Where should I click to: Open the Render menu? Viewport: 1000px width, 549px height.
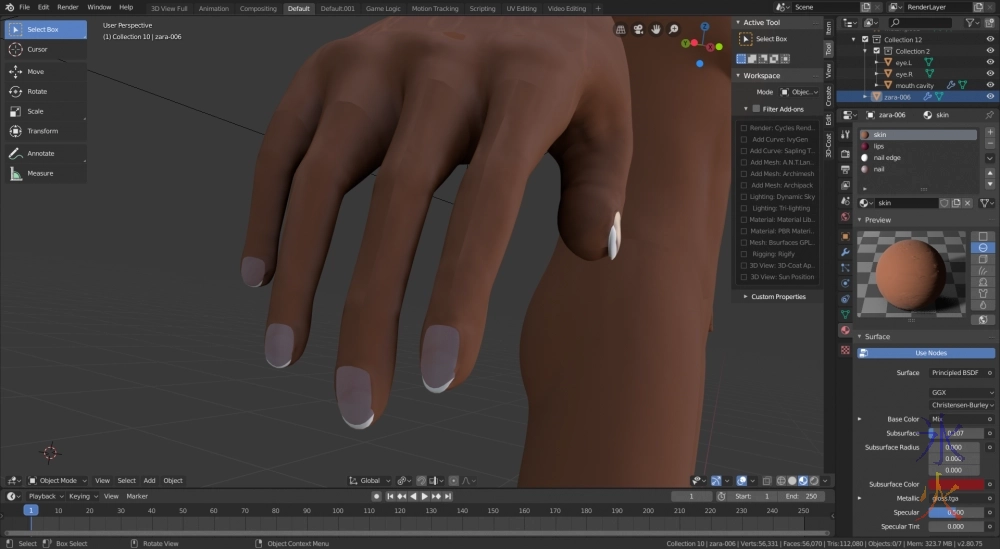[68, 7]
